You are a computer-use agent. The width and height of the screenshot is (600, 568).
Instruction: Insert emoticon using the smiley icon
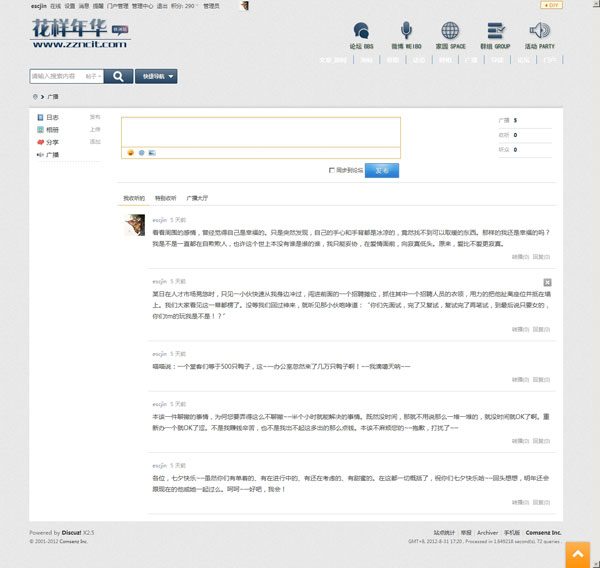131,152
